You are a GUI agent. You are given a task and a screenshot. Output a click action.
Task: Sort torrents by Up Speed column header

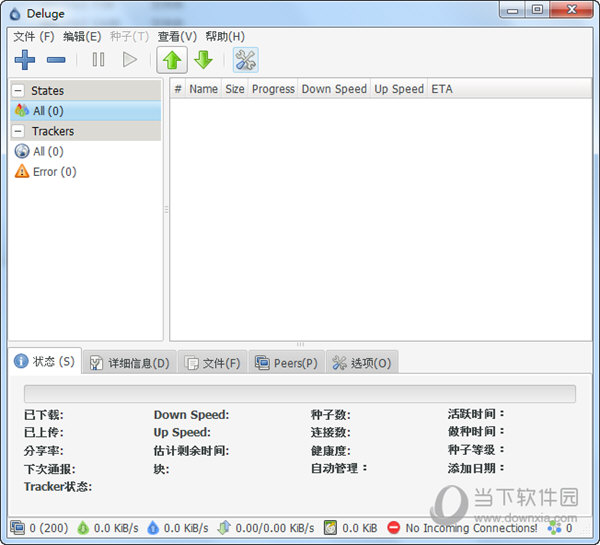[399, 89]
